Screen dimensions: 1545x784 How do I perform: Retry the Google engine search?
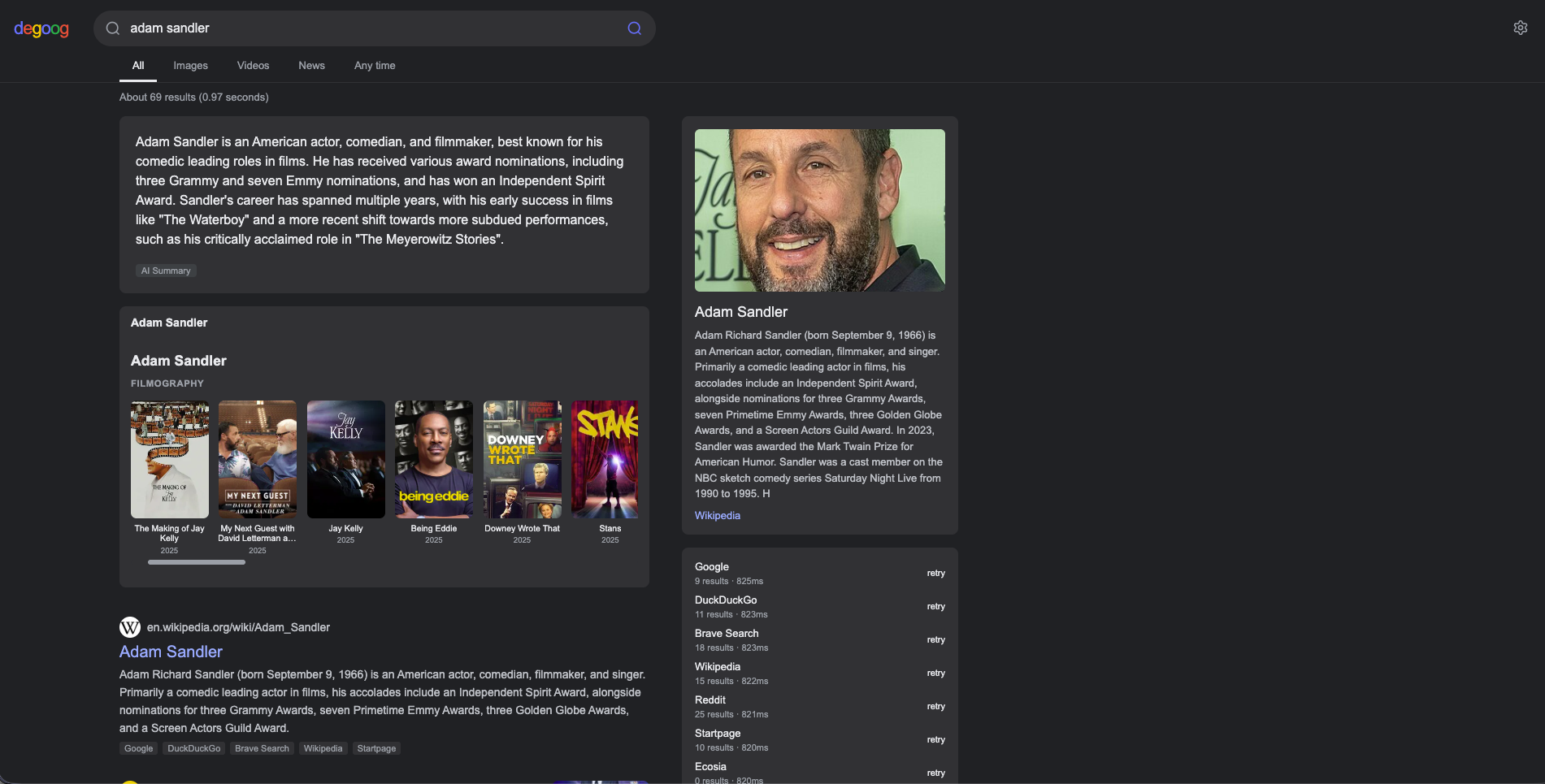935,574
